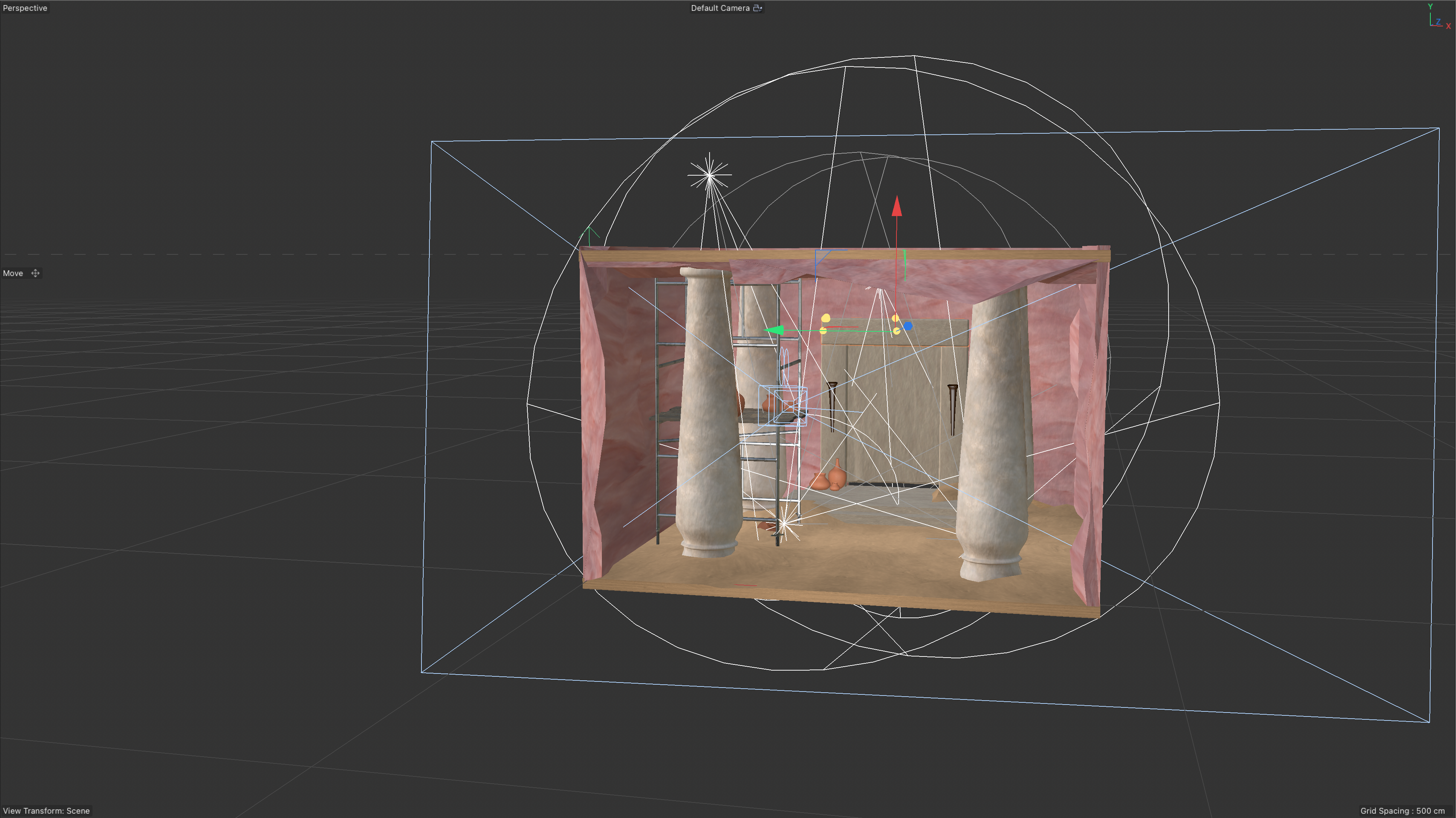Click the upper-left yellow plane handle of gizmo
Image resolution: width=1456 pixels, height=818 pixels.
click(826, 319)
